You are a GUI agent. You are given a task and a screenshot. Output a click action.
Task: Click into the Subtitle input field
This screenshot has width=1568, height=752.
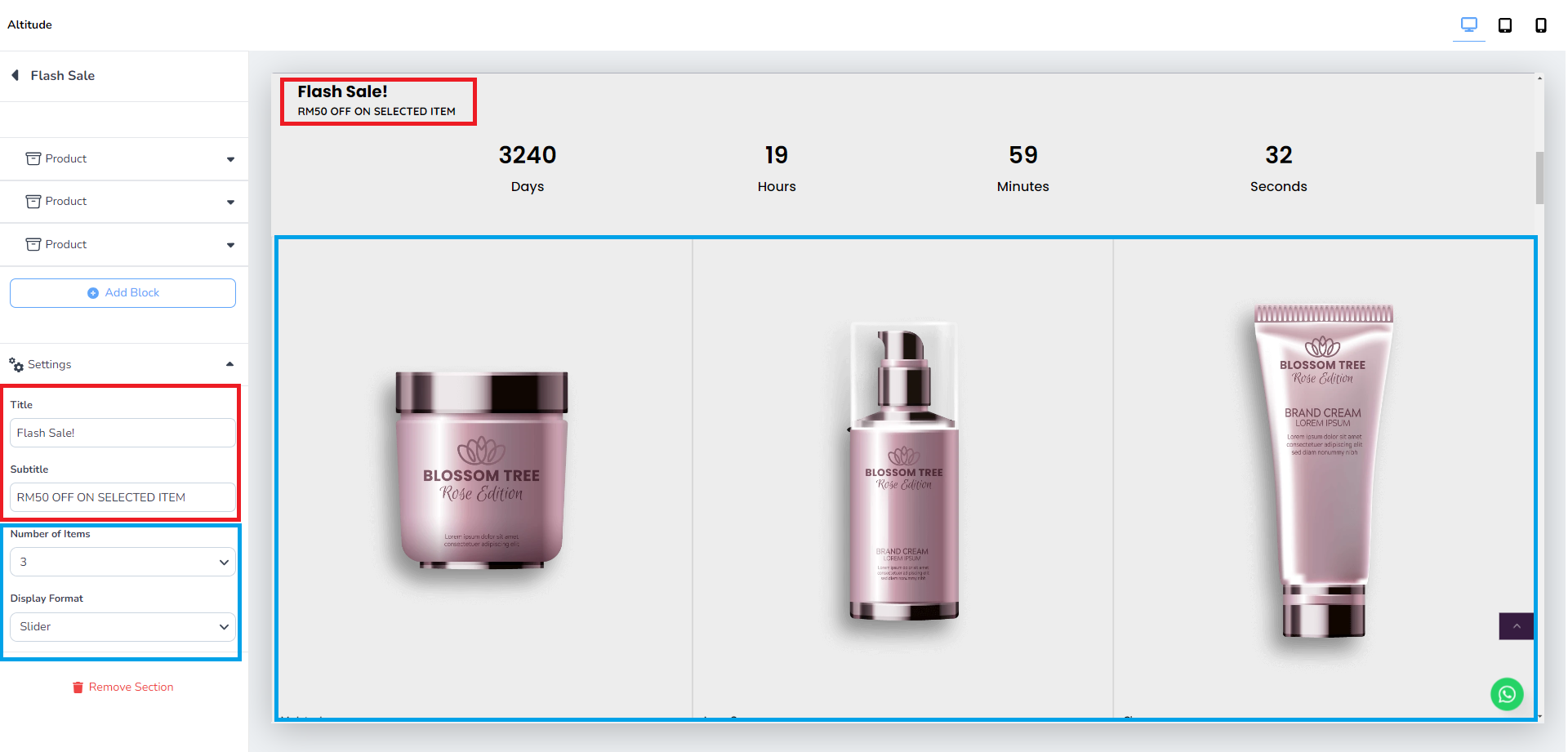pyautogui.click(x=123, y=497)
